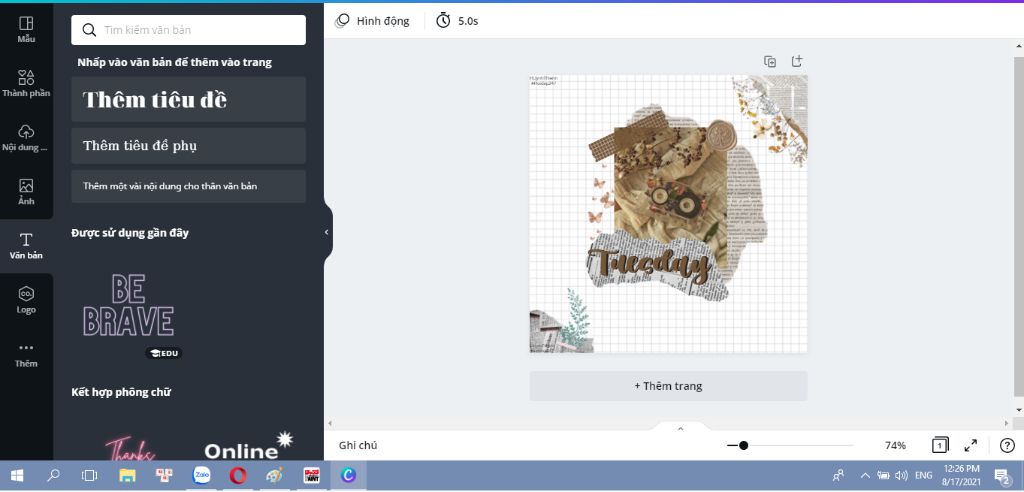Image resolution: width=1024 pixels, height=492 pixels.
Task: Show hidden system tray icons
Action: point(865,476)
